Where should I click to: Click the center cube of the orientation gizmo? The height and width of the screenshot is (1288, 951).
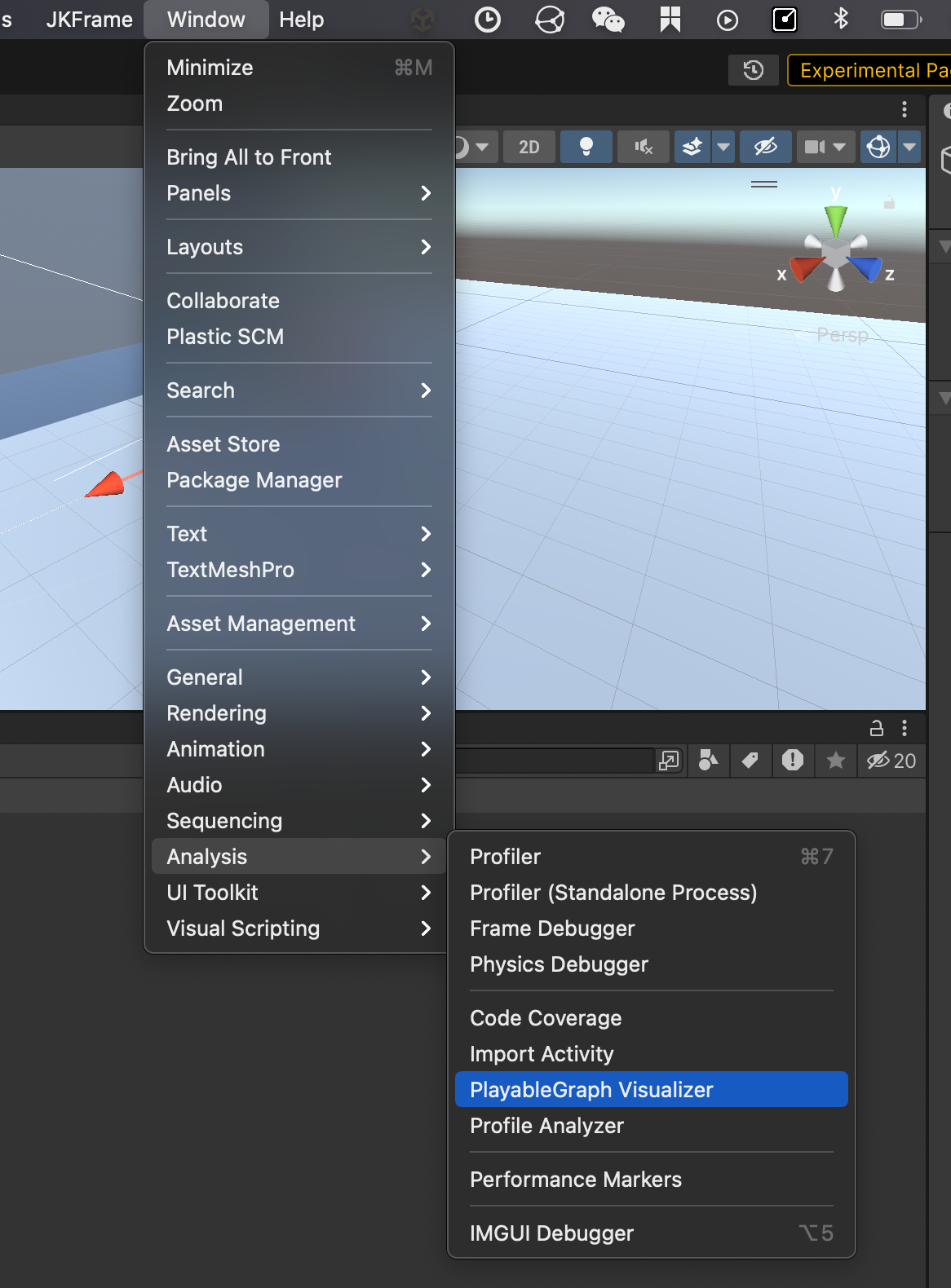point(836,254)
